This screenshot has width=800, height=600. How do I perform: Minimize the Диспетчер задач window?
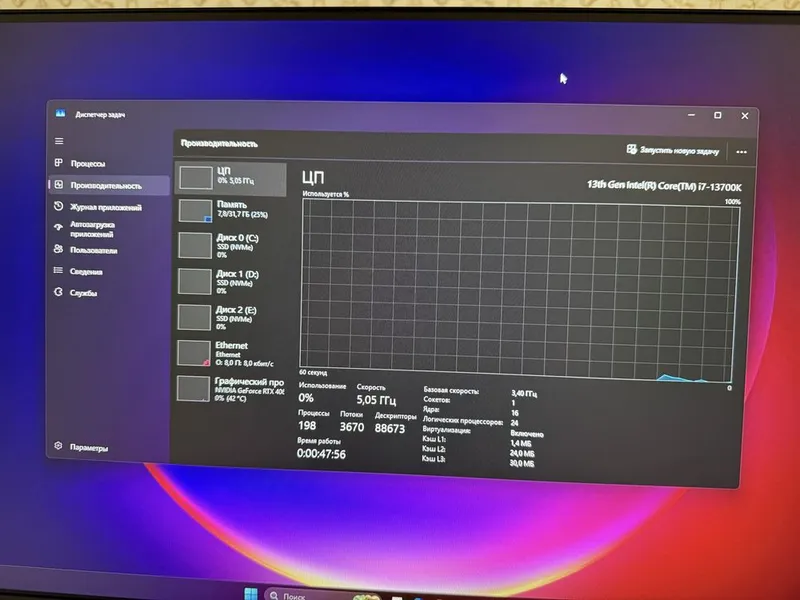pos(691,115)
